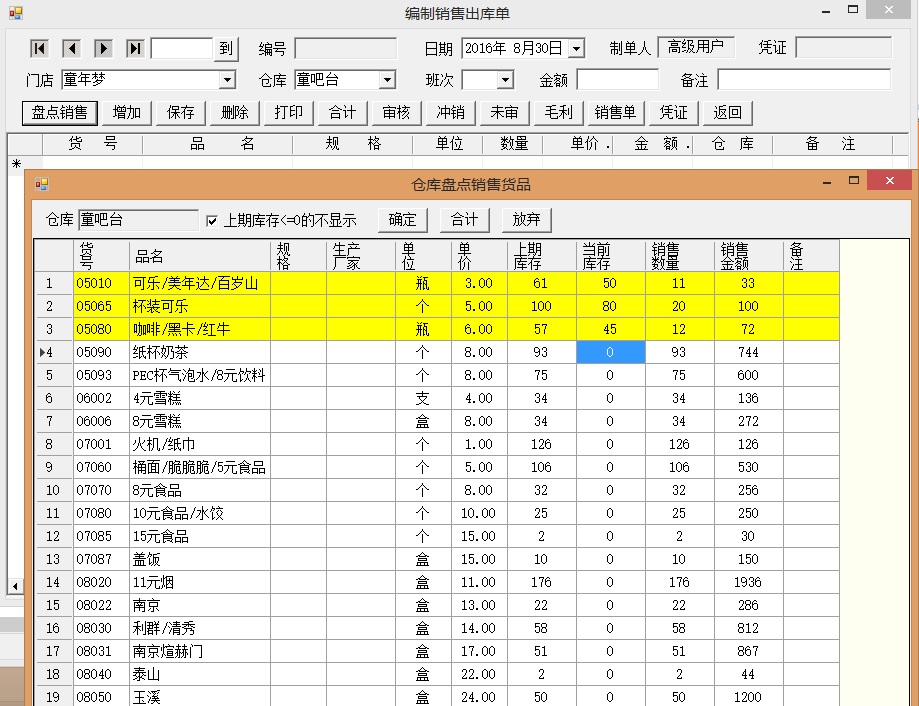Screen dimensions: 919x706
Task: Click the 编号 number field
Action: pyautogui.click(x=346, y=49)
